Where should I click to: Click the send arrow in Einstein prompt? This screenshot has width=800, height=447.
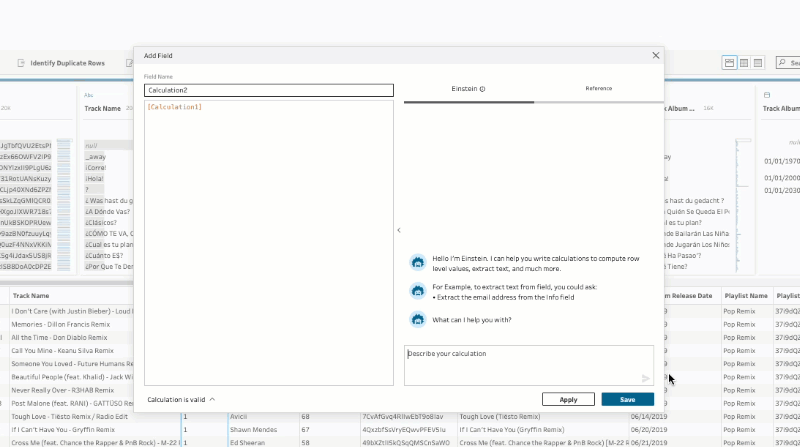coord(646,378)
